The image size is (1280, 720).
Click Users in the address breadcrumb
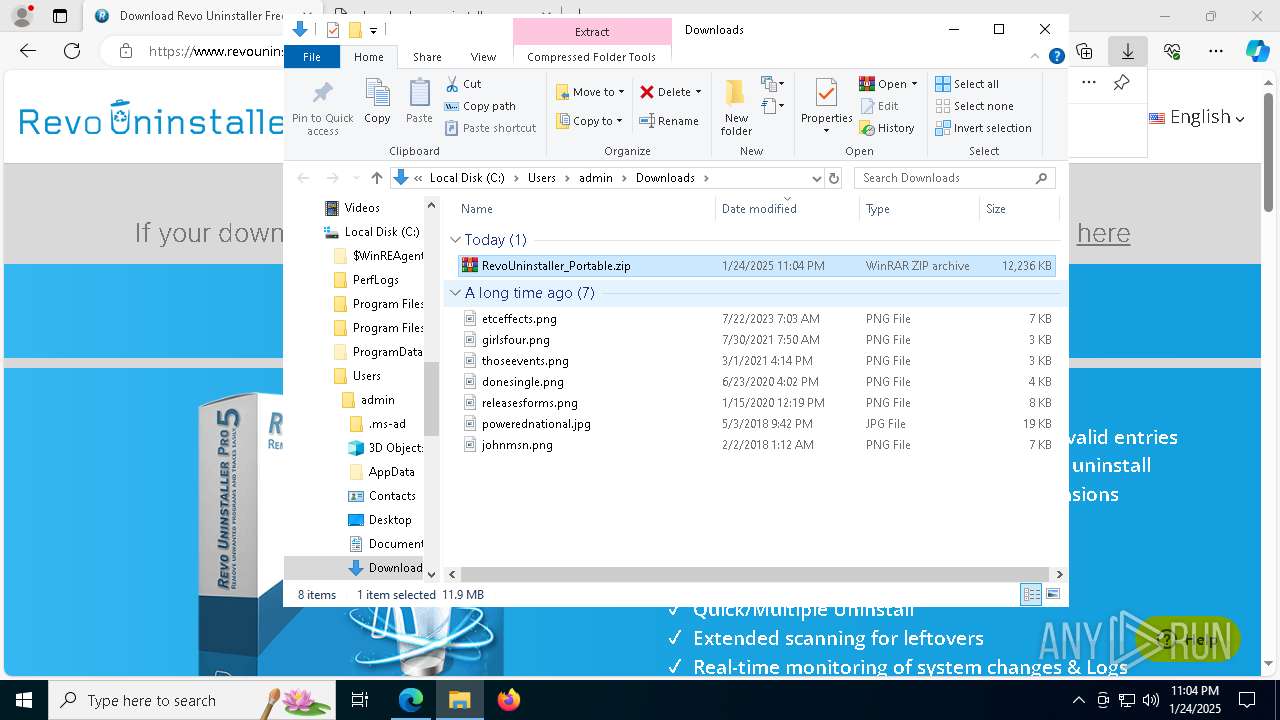[542, 178]
